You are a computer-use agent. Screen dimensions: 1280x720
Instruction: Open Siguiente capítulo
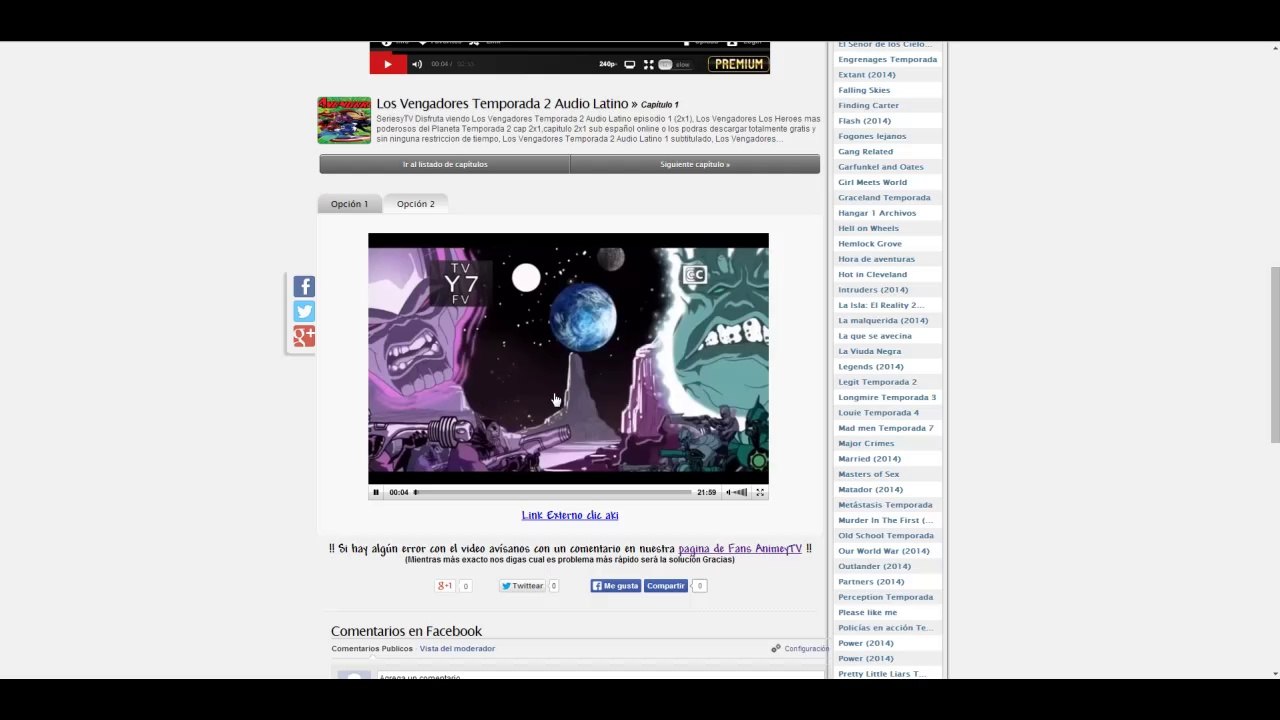pos(695,164)
